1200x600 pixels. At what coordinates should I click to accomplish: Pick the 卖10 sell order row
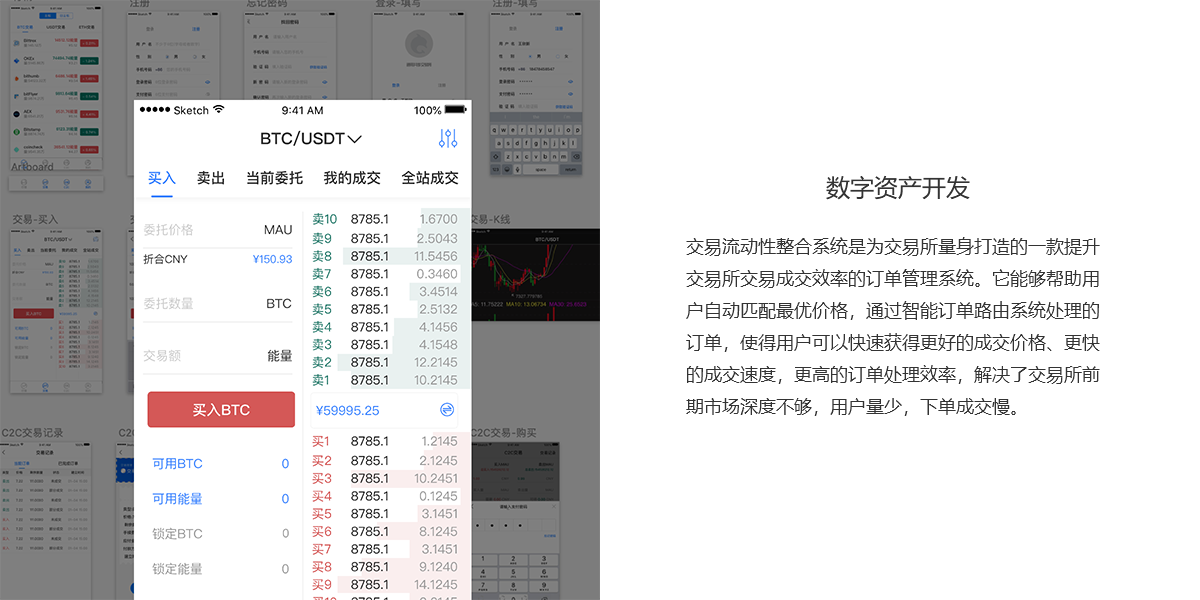[384, 220]
